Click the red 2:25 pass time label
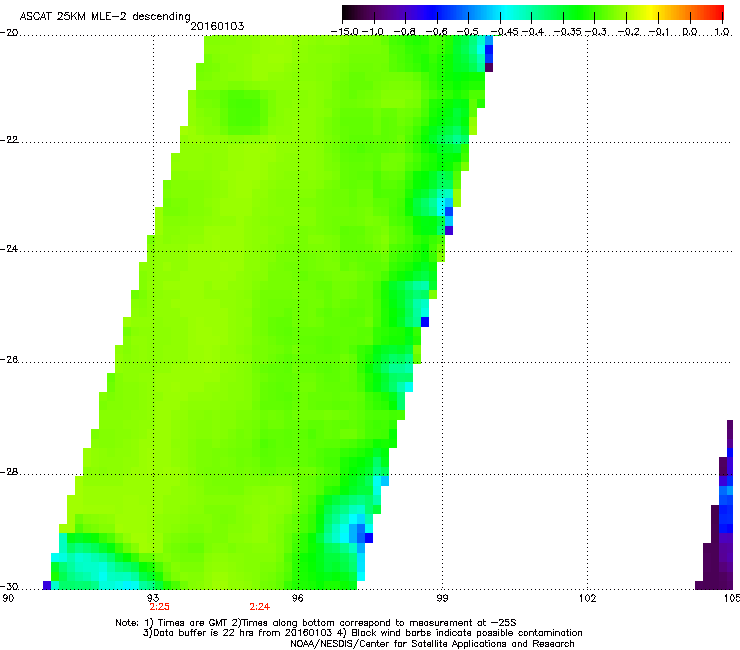The width and height of the screenshot is (740, 650). click(160, 607)
